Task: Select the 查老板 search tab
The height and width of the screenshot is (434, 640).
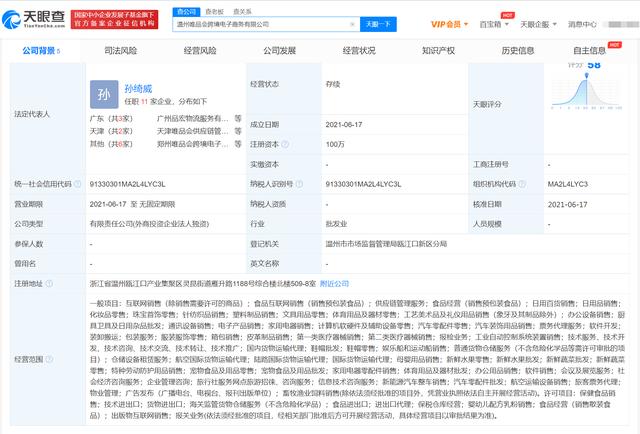Action: tap(214, 12)
